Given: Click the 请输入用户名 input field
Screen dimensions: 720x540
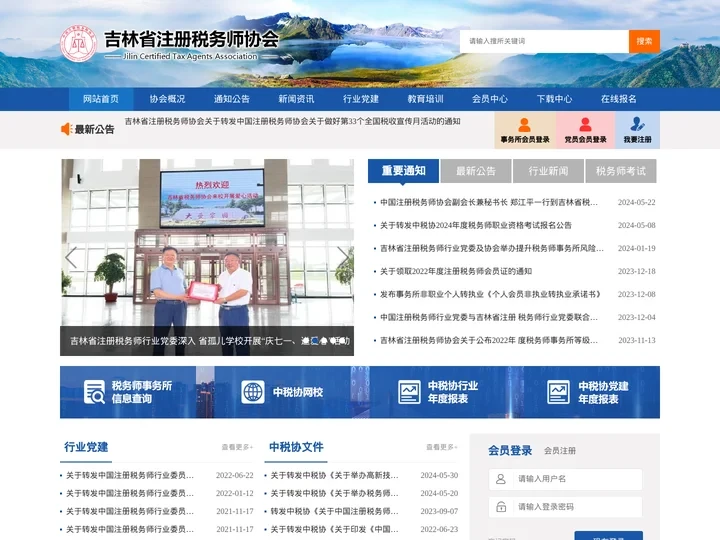Looking at the screenshot, I should click(x=565, y=479).
